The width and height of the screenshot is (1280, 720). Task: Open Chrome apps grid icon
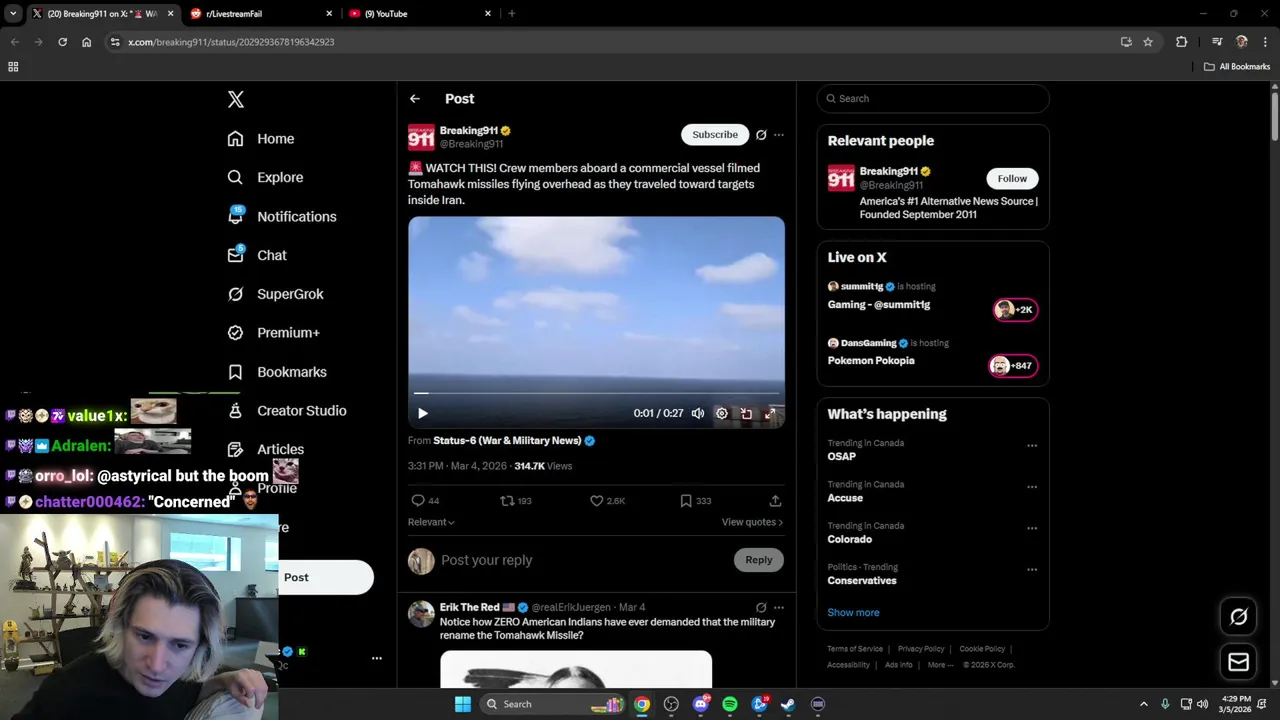(13, 67)
